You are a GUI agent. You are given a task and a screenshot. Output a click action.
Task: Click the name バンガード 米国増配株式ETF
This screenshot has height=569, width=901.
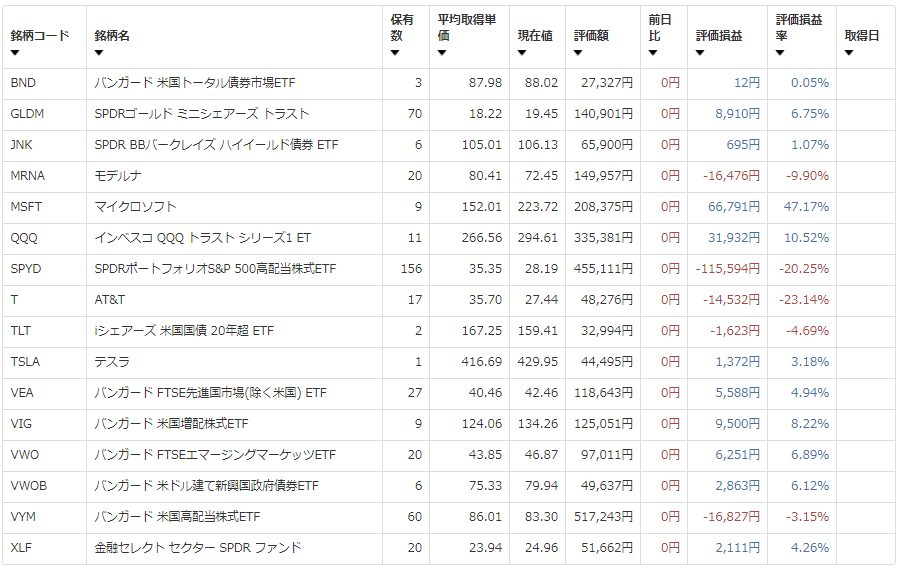(x=171, y=425)
